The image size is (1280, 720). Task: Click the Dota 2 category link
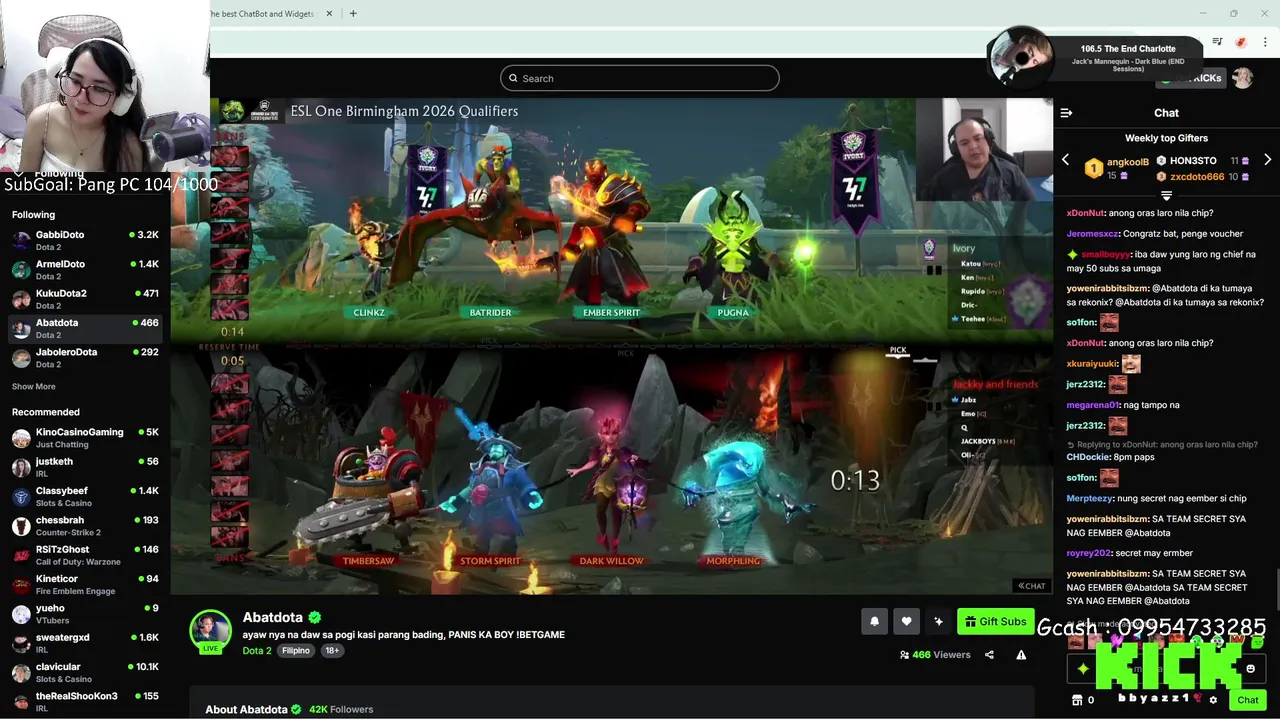coord(257,650)
